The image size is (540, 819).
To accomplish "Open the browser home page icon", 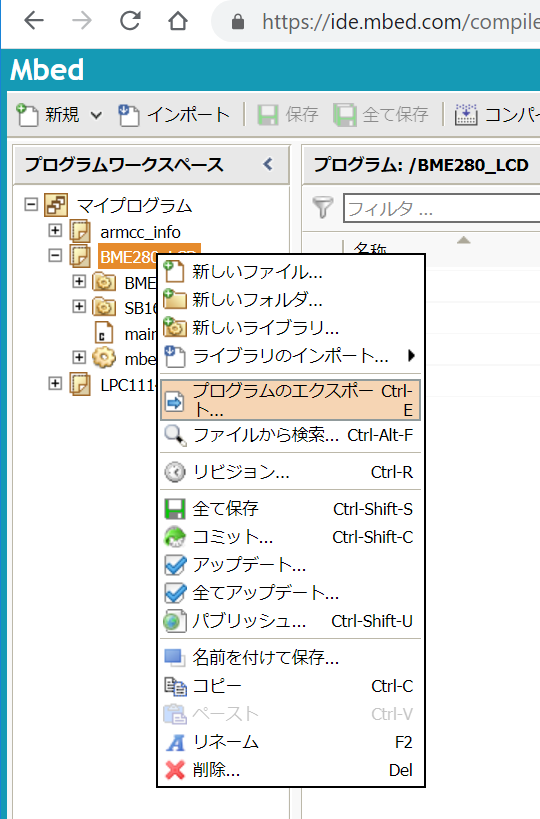I will (x=178, y=21).
